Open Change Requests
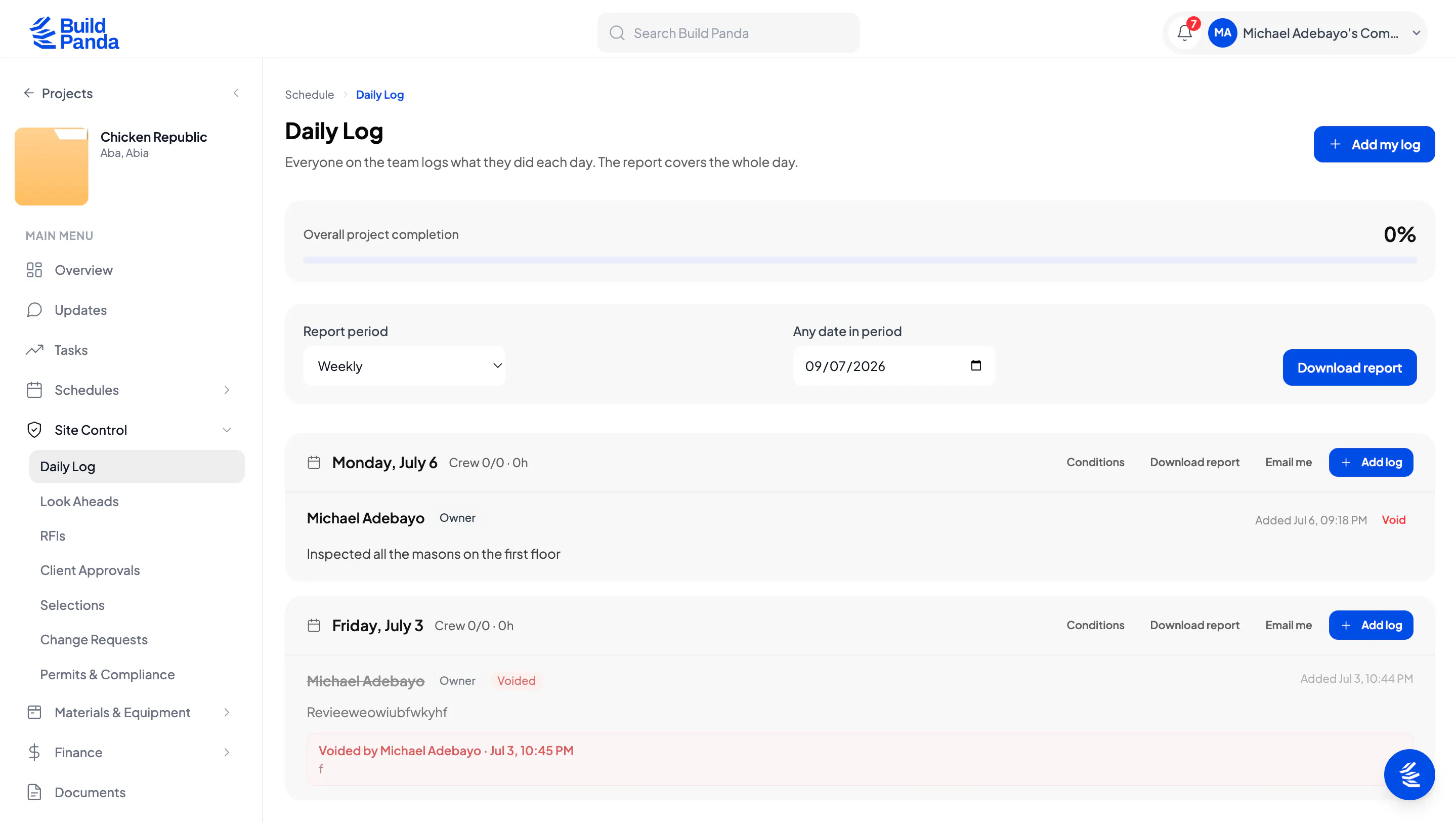This screenshot has height=822, width=1456. [x=94, y=639]
